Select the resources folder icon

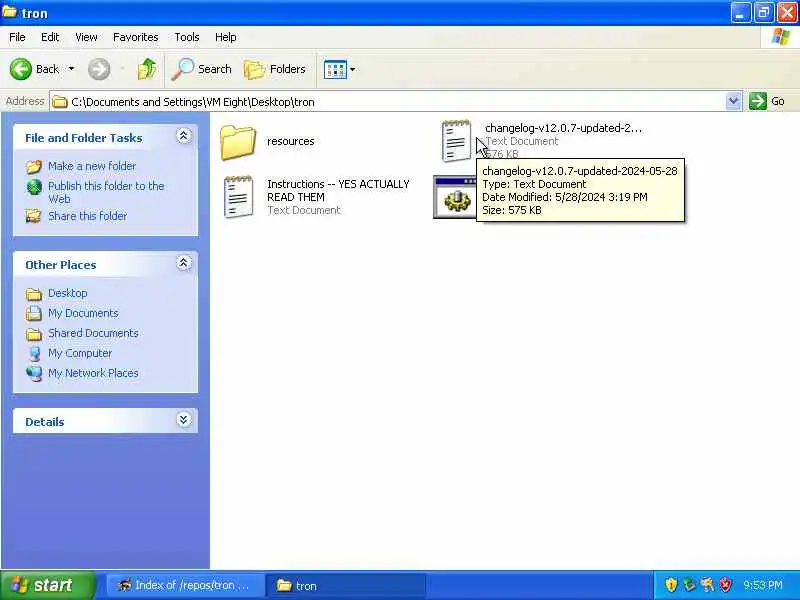(x=238, y=142)
